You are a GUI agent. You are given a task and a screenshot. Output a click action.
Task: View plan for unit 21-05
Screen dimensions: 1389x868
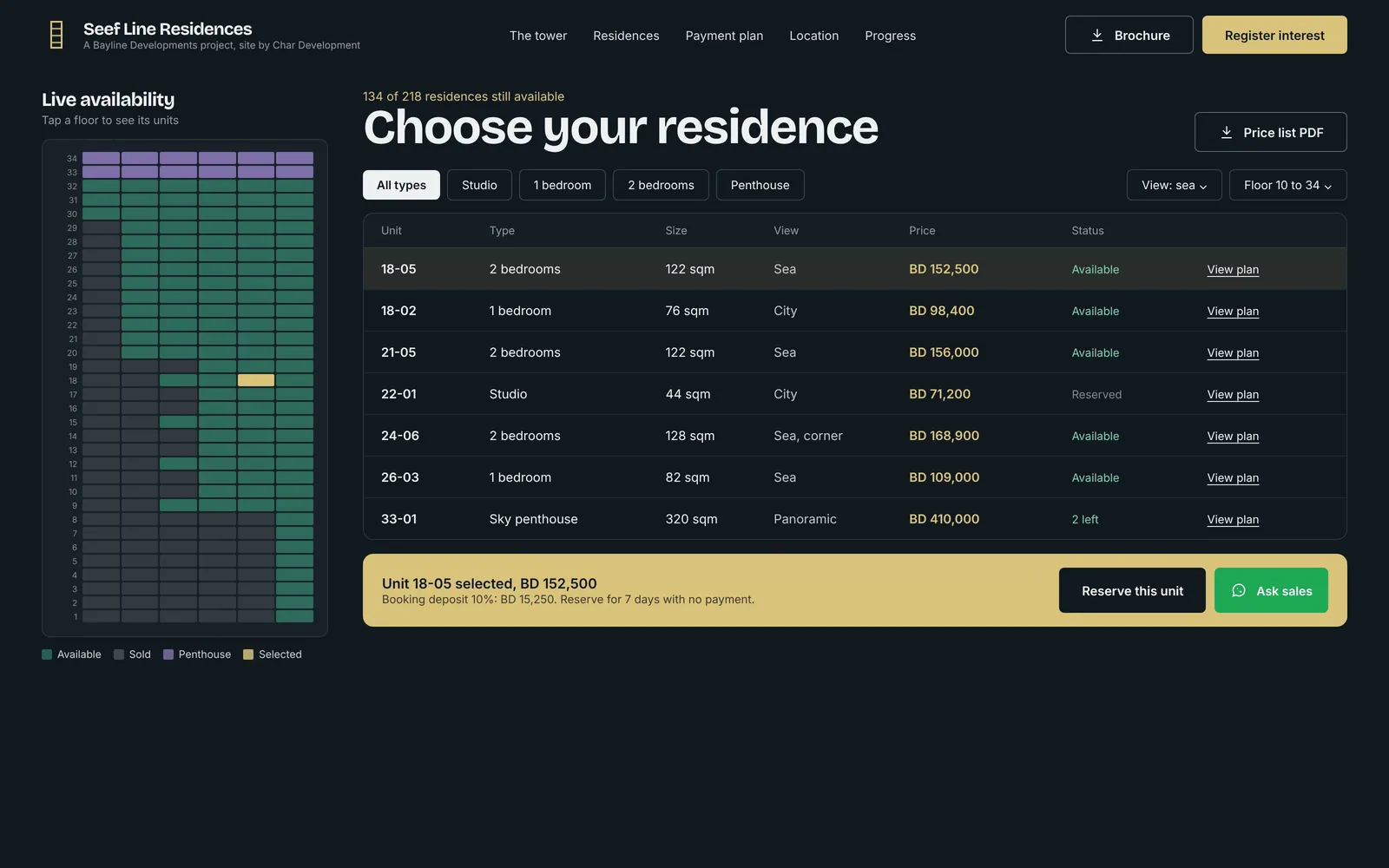1233,352
